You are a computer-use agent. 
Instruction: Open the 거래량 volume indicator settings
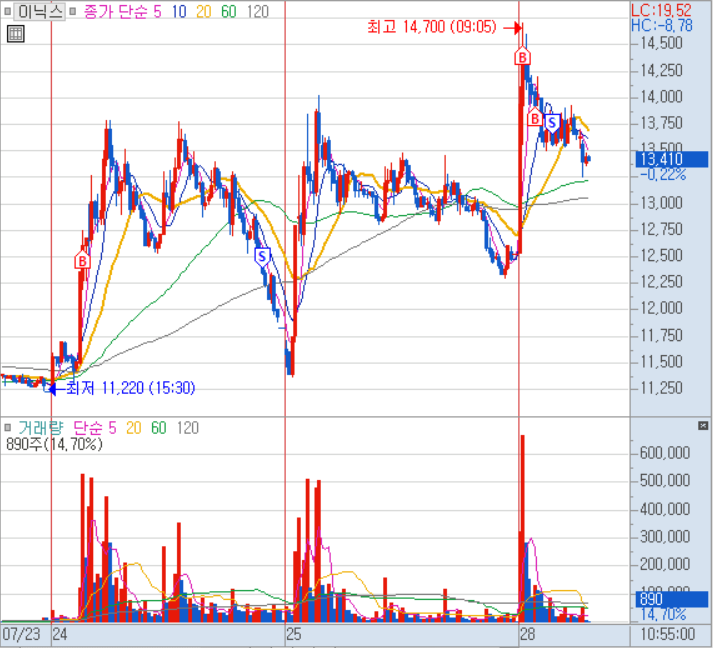tap(39, 428)
